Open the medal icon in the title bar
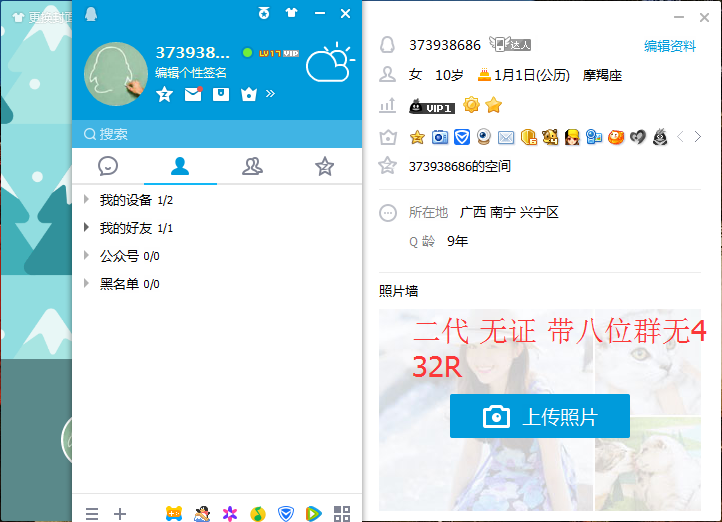This screenshot has height=522, width=722. (x=264, y=13)
